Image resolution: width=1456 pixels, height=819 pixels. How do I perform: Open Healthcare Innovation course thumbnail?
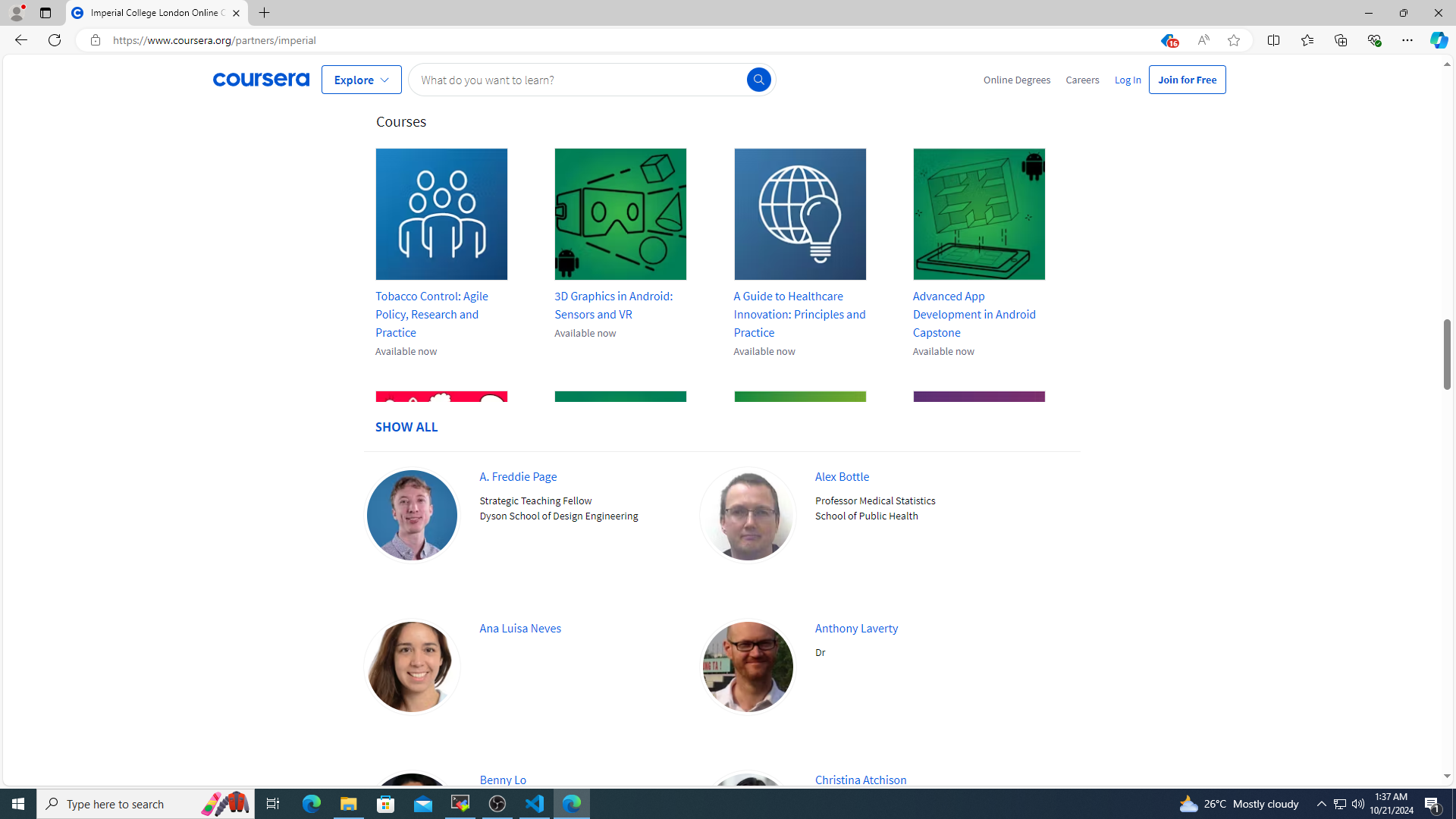point(800,214)
